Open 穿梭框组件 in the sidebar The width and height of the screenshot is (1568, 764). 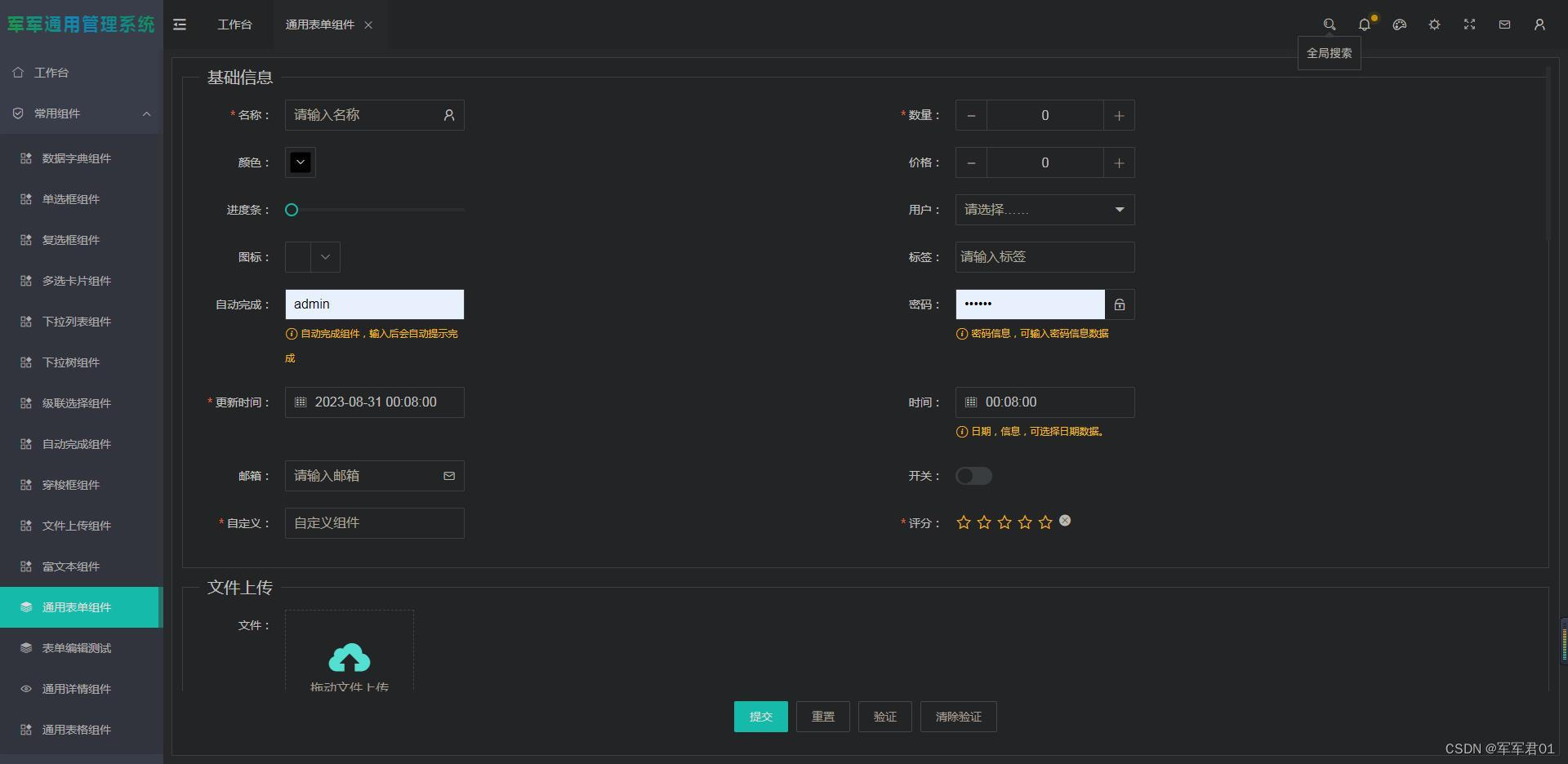click(x=82, y=485)
